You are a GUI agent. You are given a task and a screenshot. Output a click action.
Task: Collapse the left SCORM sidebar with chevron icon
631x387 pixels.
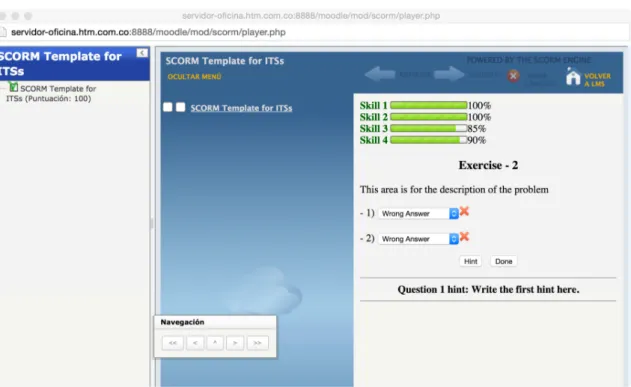(142, 53)
